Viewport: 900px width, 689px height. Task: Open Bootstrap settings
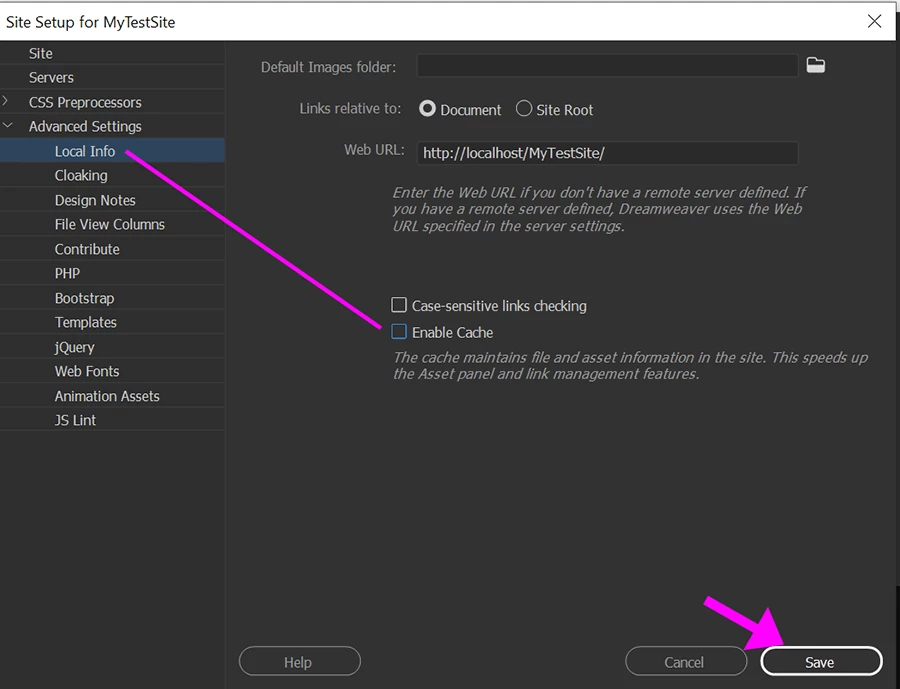[112, 299]
